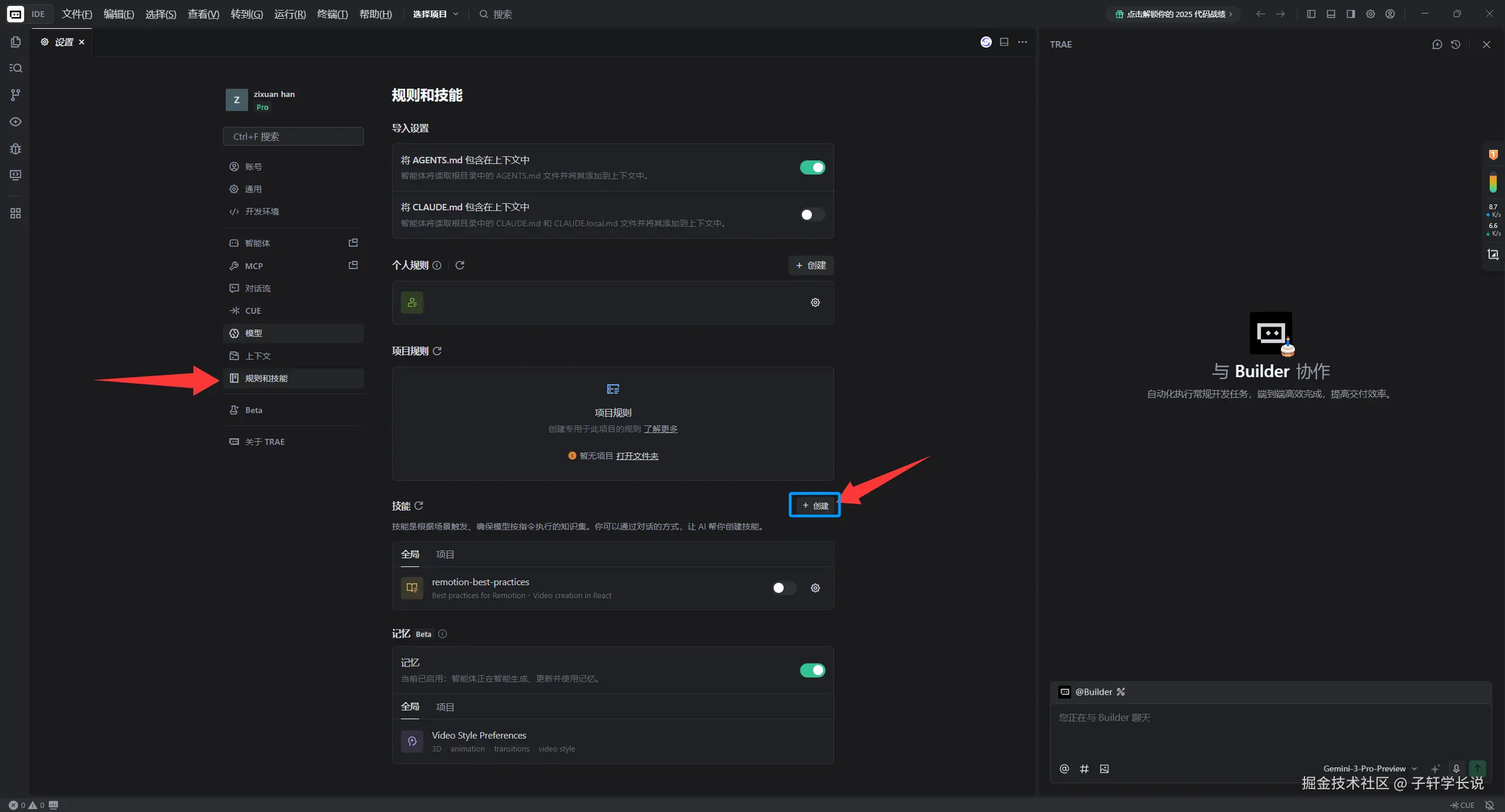Screen dimensions: 1505x812
Task: Open chat history in TRAE panel
Action: (1456, 45)
